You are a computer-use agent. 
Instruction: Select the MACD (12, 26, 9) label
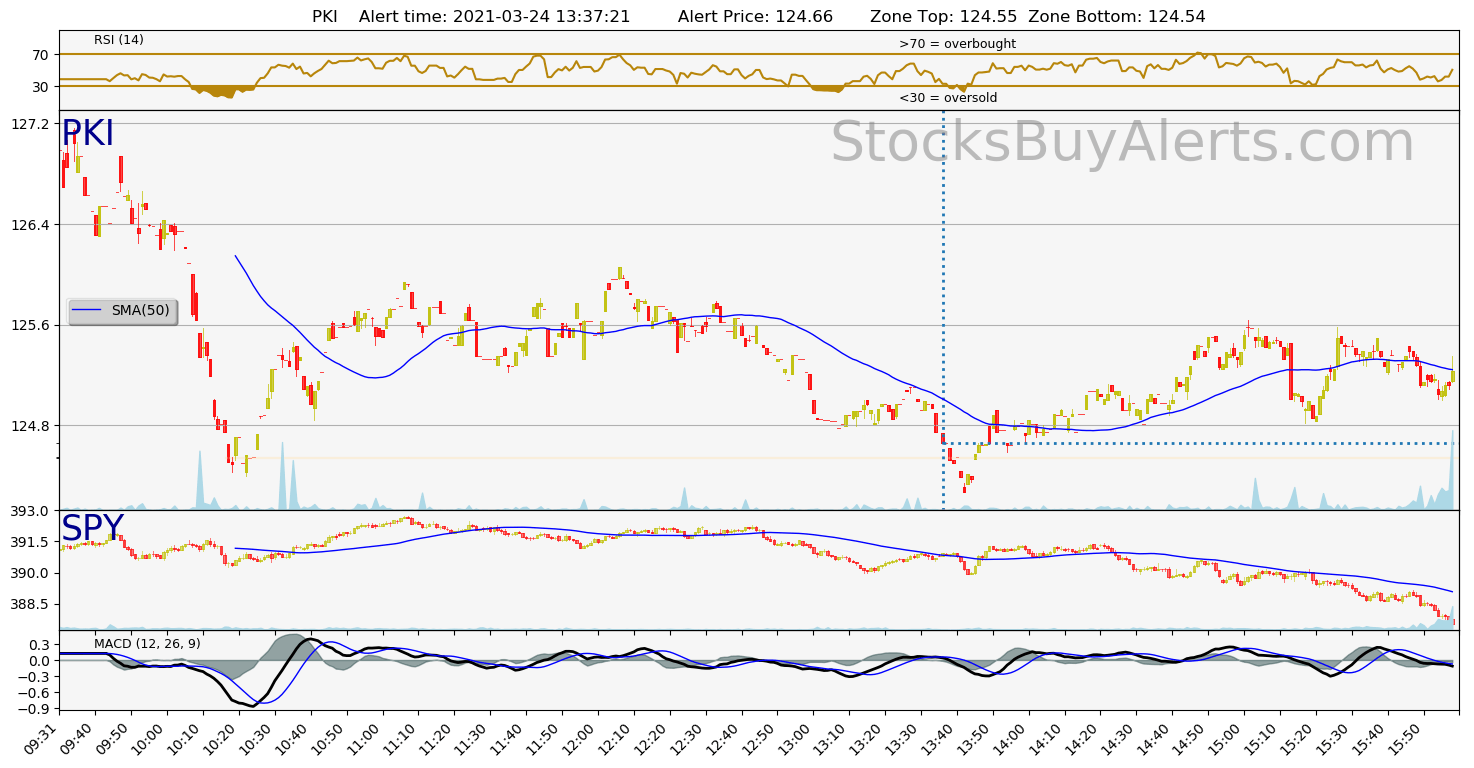tap(147, 644)
